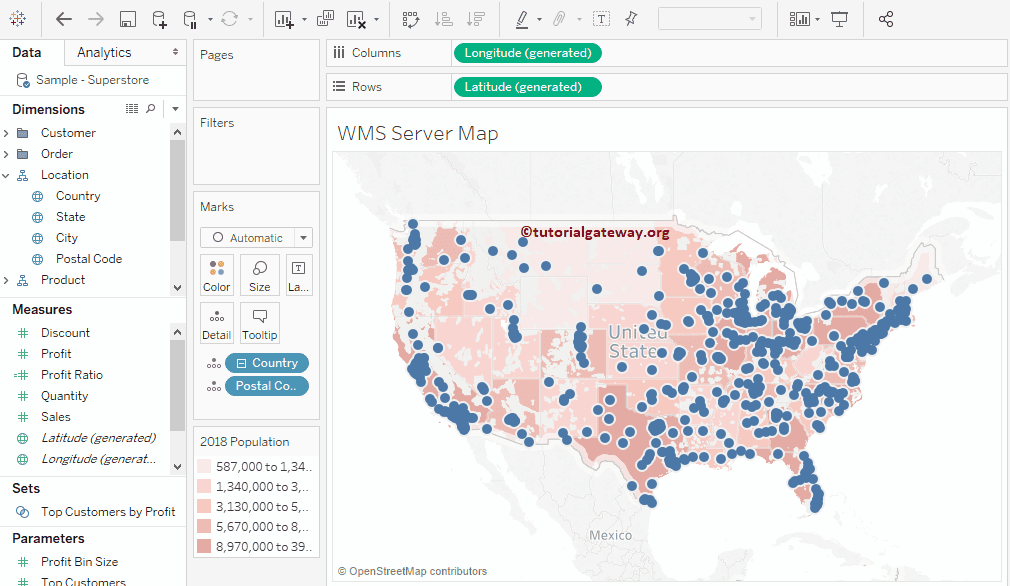Click the Tooltip button on Marks card
Screen dimensions: 1010x586
point(259,322)
